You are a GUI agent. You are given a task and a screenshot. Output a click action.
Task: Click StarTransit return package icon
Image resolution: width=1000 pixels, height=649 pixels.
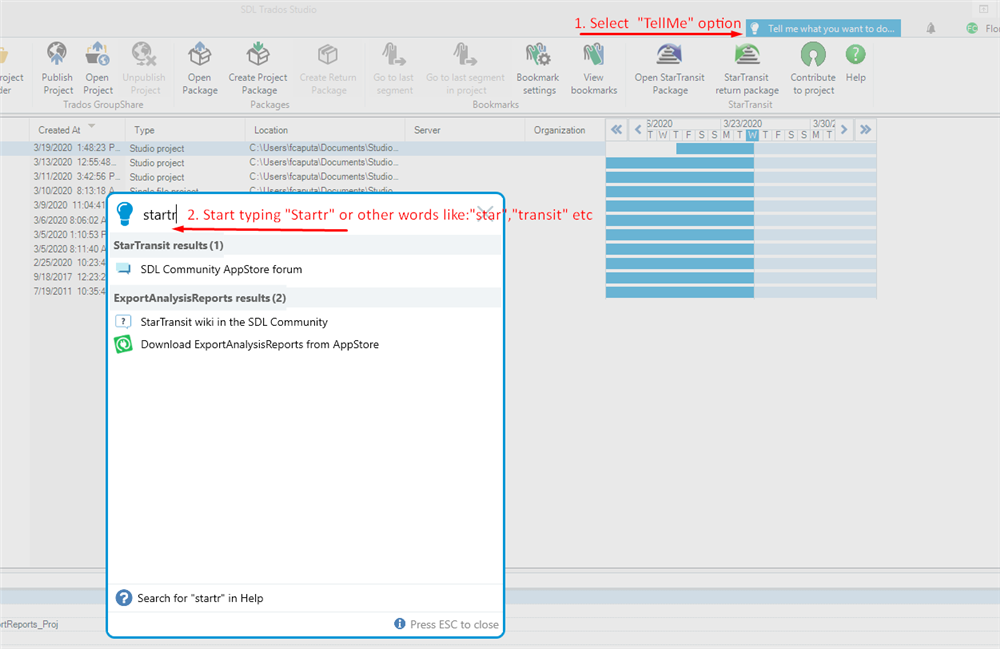747,54
